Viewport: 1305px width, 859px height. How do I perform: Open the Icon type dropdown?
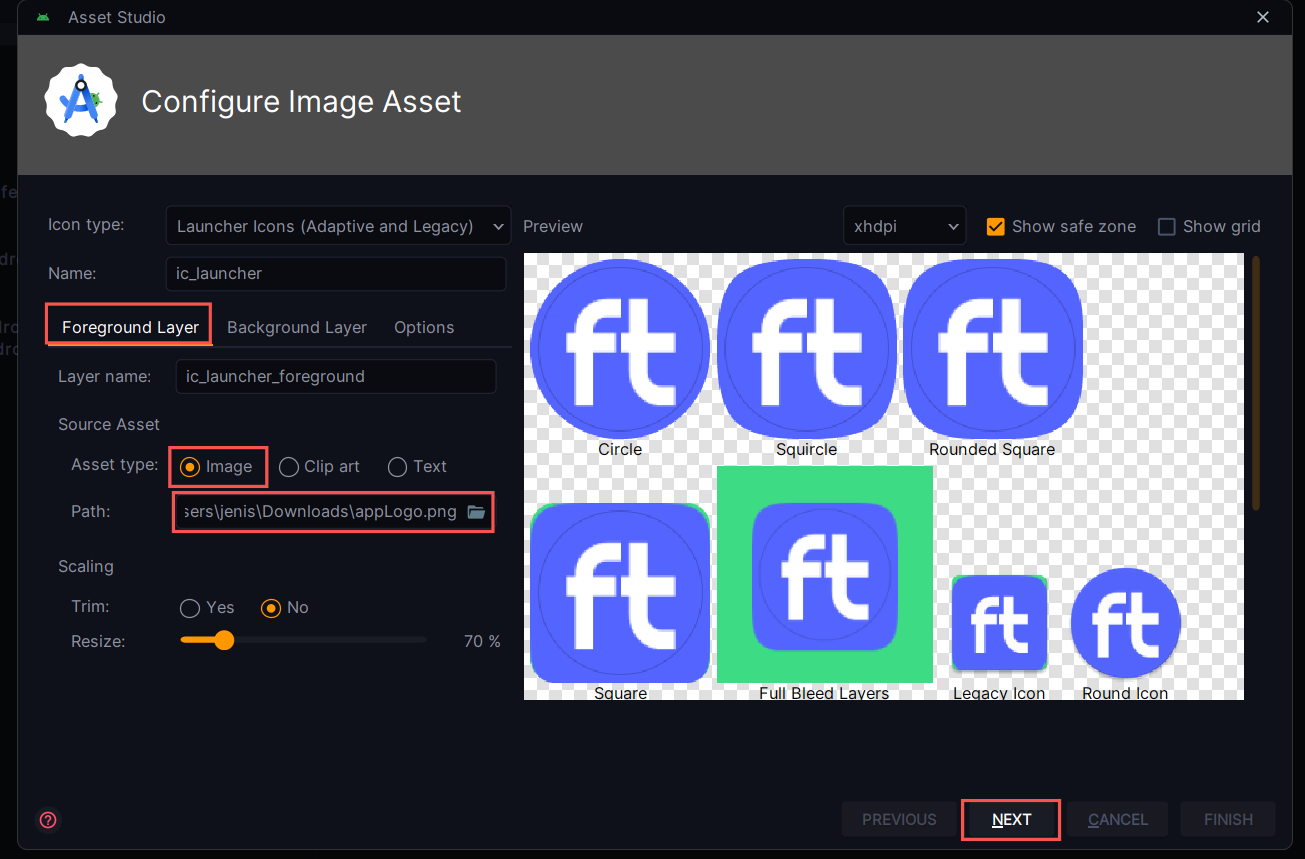pos(338,226)
